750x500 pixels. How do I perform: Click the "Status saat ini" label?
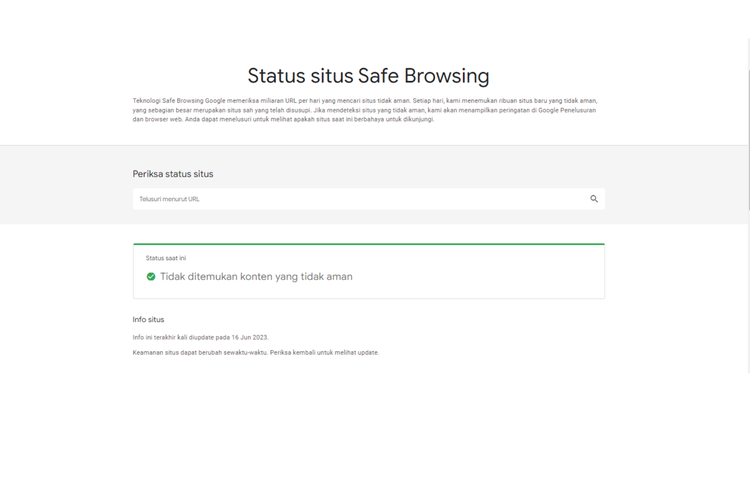pyautogui.click(x=166, y=258)
